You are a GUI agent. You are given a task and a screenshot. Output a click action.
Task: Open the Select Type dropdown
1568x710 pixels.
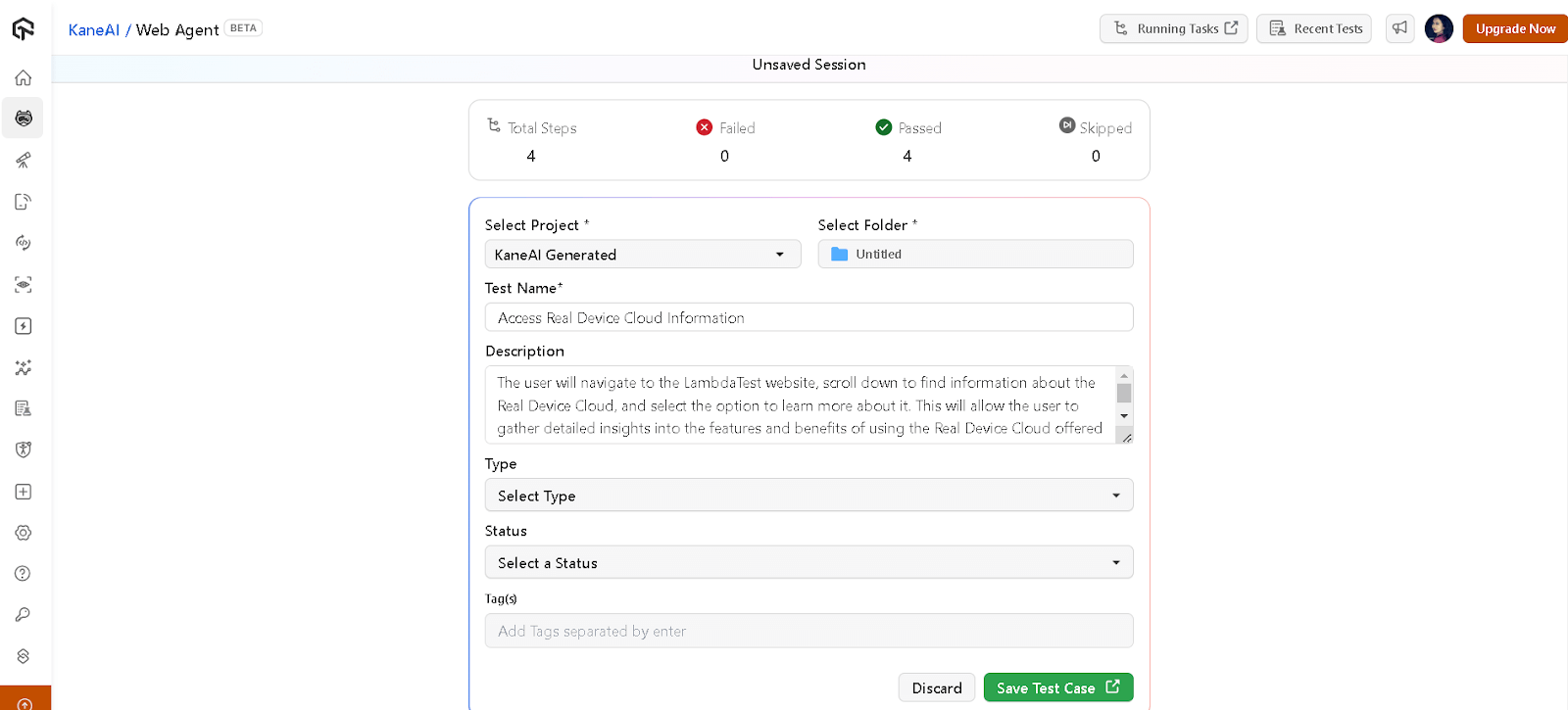[x=808, y=496]
